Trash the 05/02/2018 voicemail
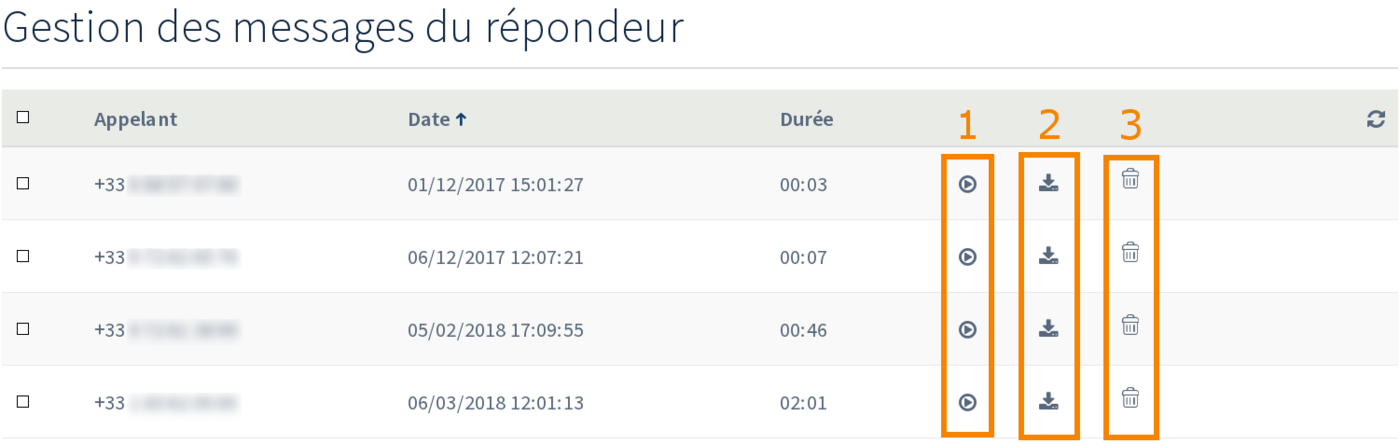1400x444 pixels. pos(1130,325)
